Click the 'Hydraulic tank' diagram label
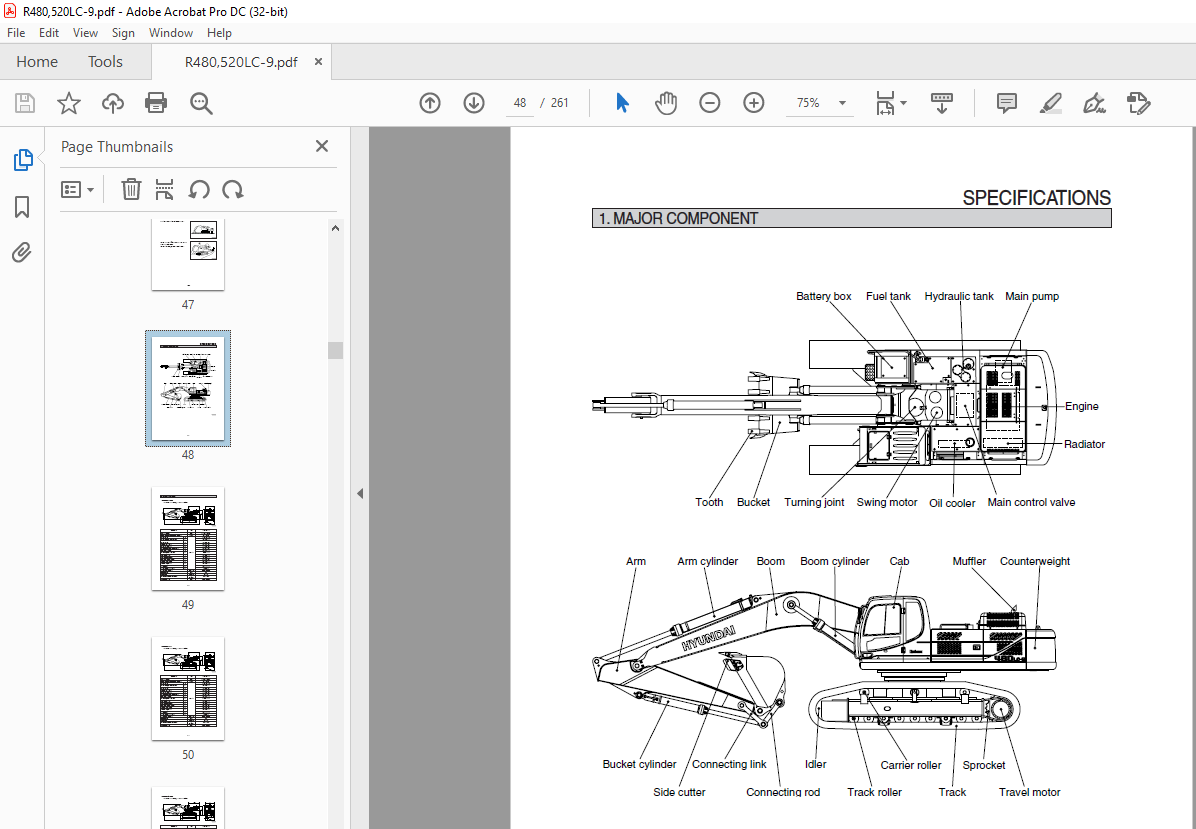Image resolution: width=1196 pixels, height=829 pixels. tap(959, 296)
